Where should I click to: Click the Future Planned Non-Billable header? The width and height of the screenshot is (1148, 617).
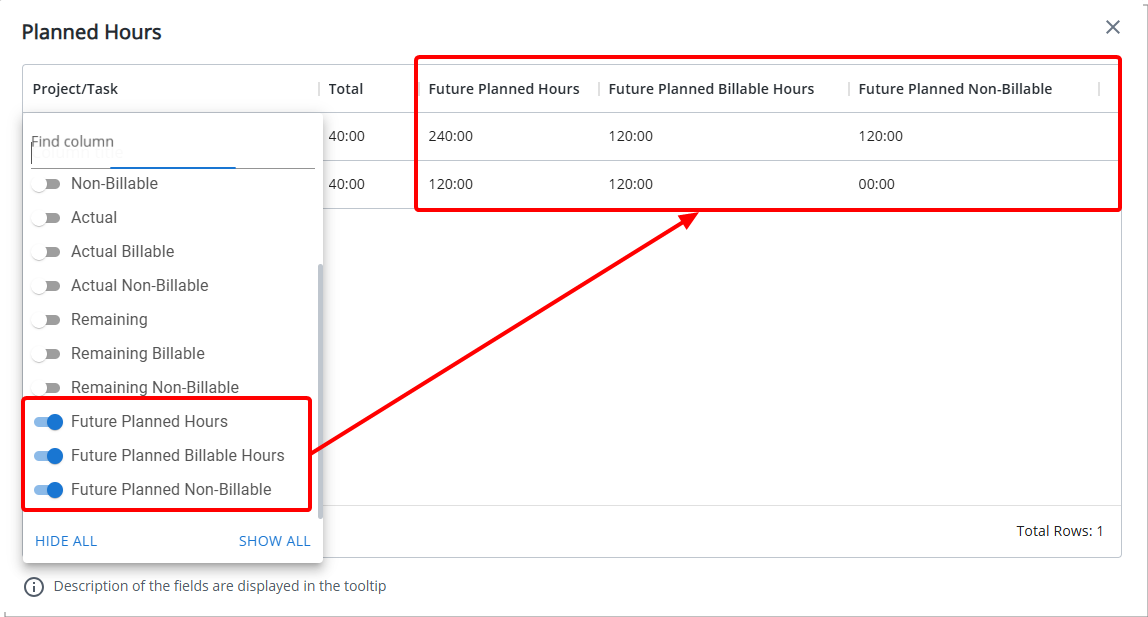point(955,89)
